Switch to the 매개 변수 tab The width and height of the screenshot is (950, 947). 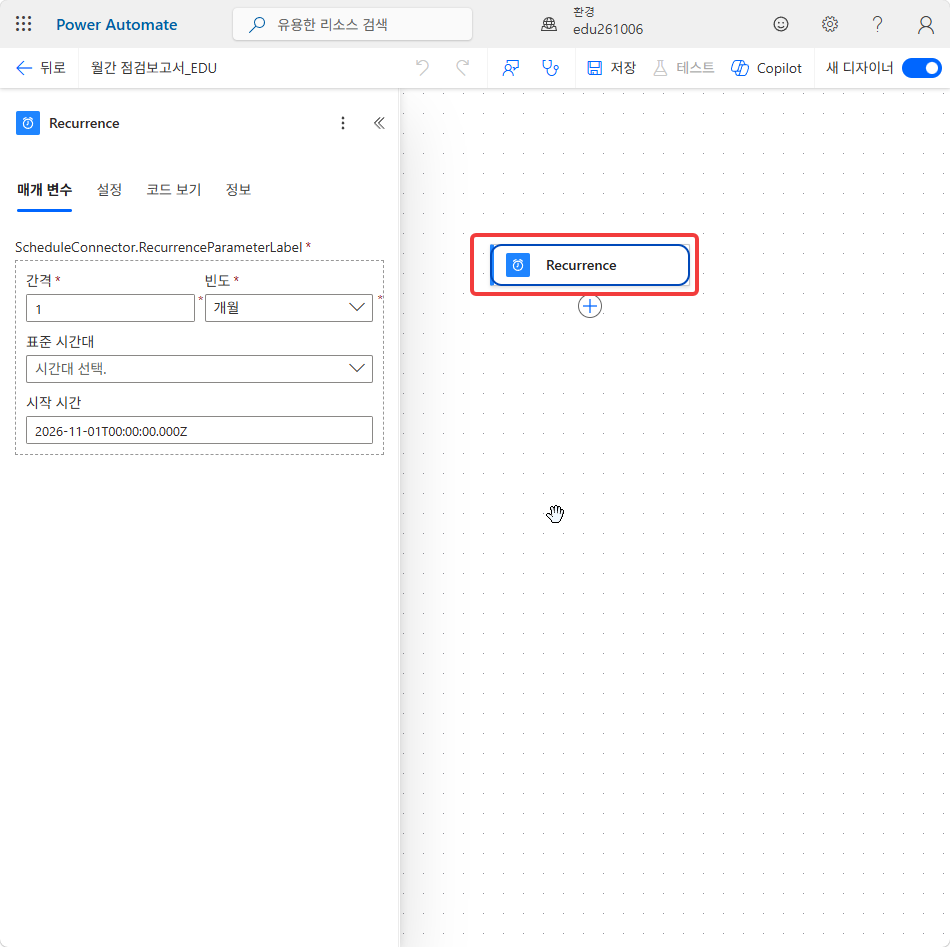coord(44,190)
